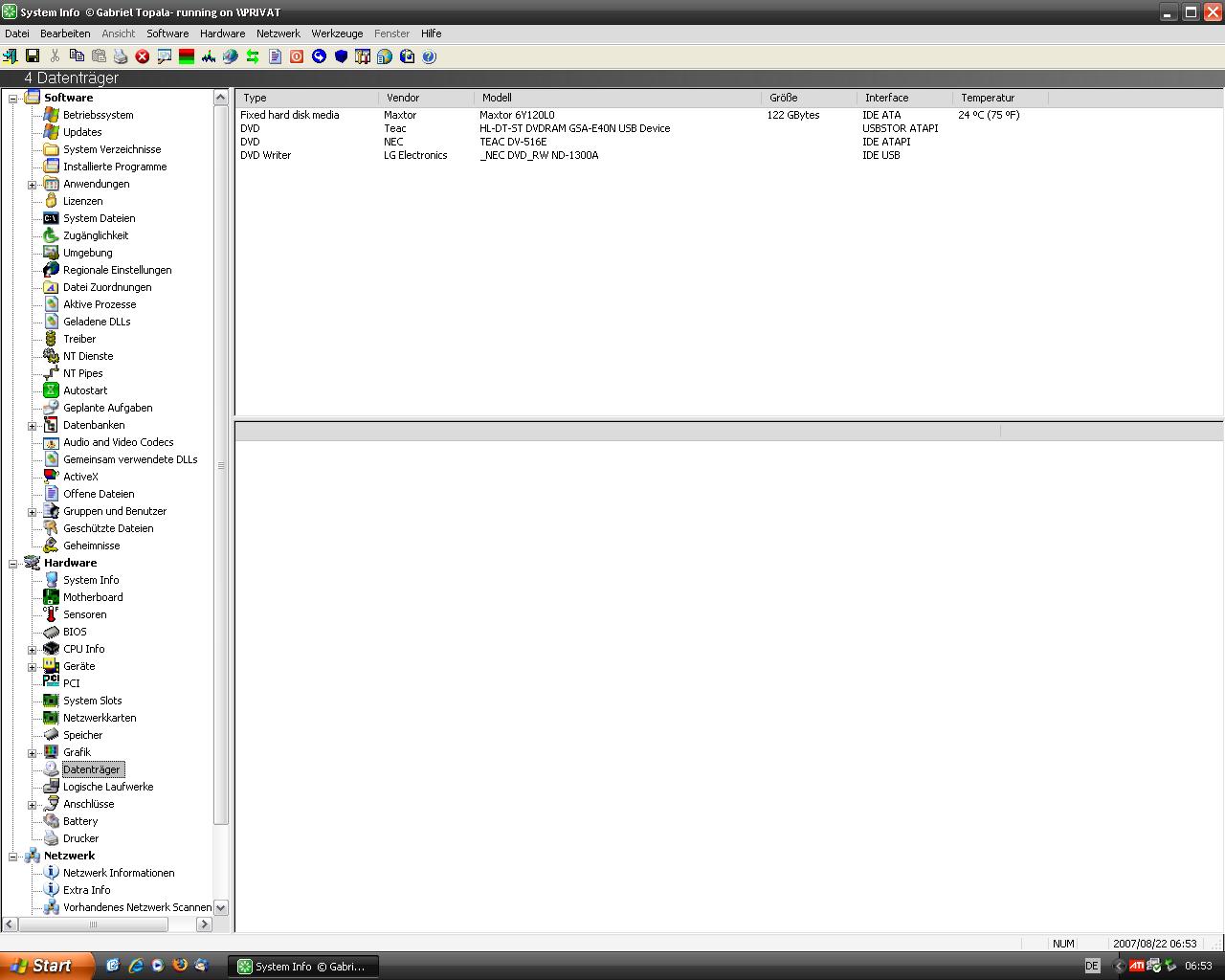The height and width of the screenshot is (980, 1225).
Task: Click the ATI icon in system tray
Action: pos(1137,966)
